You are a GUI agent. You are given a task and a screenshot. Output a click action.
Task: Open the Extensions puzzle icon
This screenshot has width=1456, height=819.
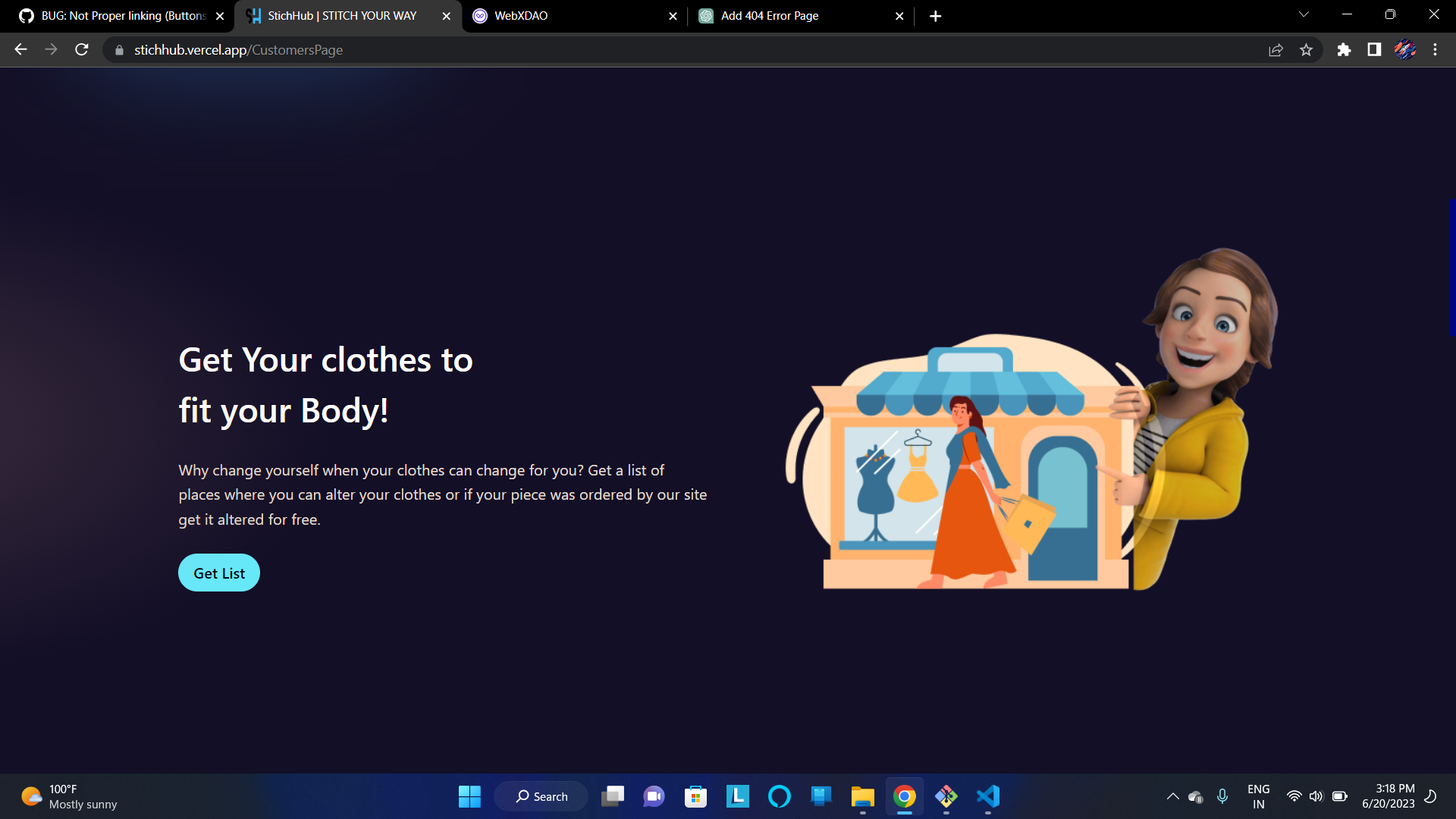tap(1344, 50)
